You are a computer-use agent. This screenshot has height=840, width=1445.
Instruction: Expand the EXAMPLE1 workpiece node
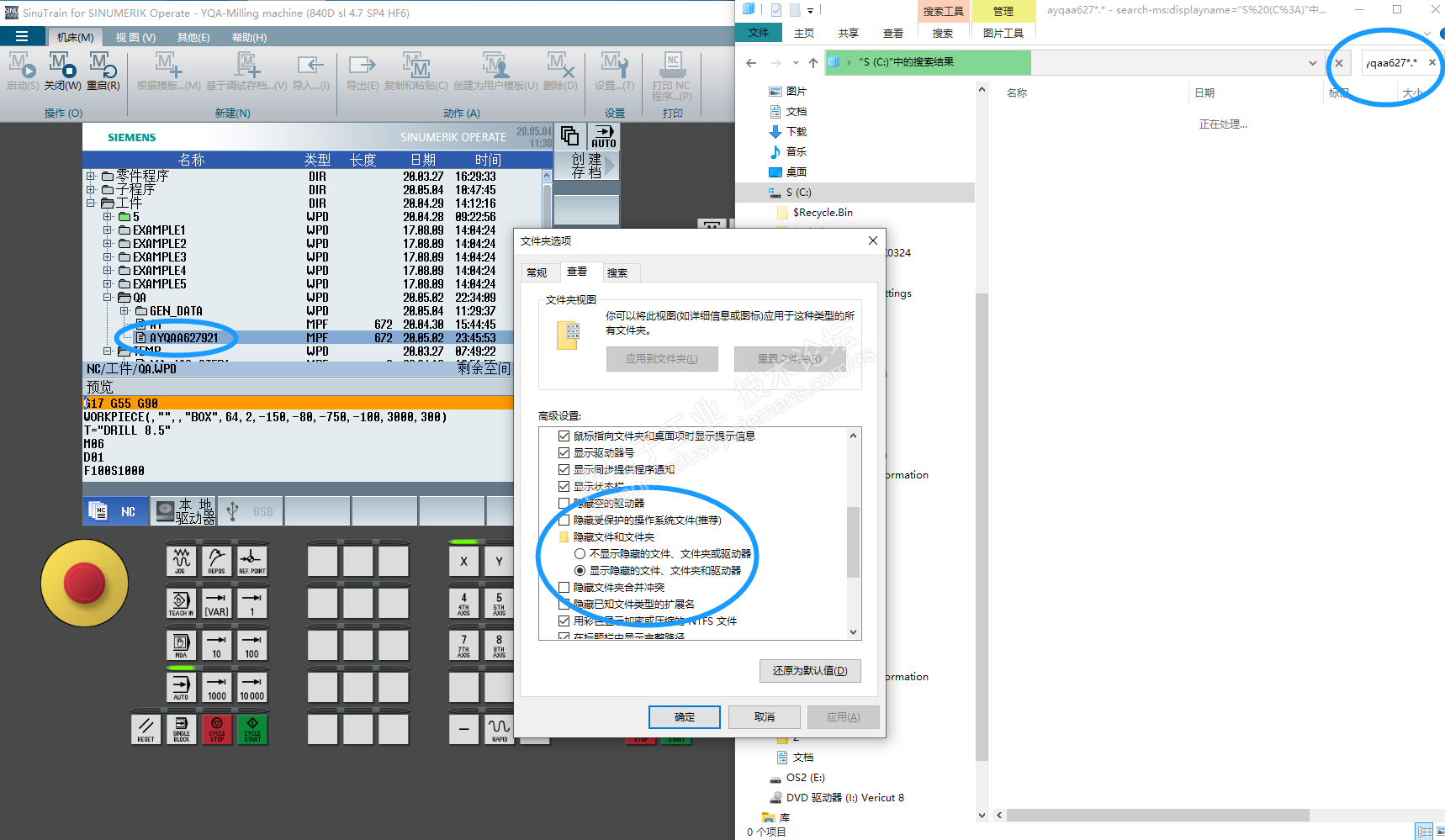click(107, 230)
